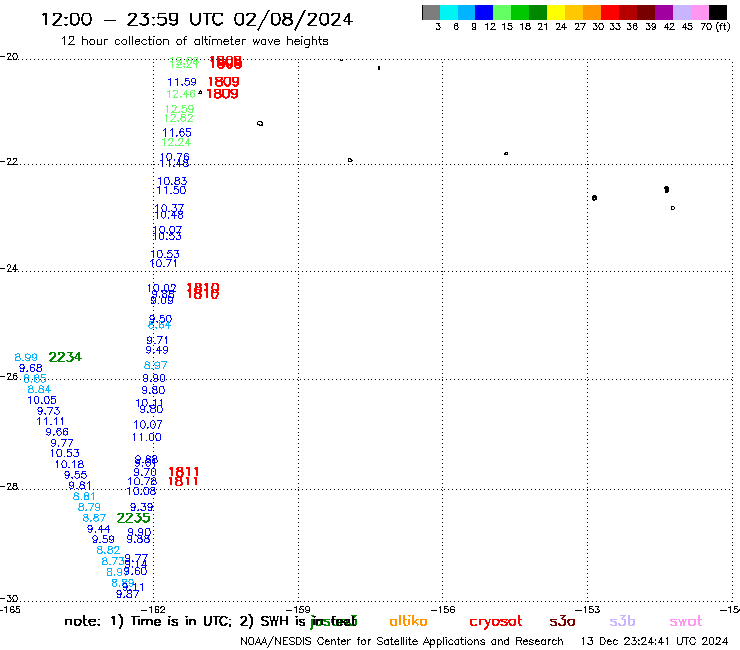Screen dimensions: 740x650
Task: Click the light blue value '8.79'
Action: [89, 507]
